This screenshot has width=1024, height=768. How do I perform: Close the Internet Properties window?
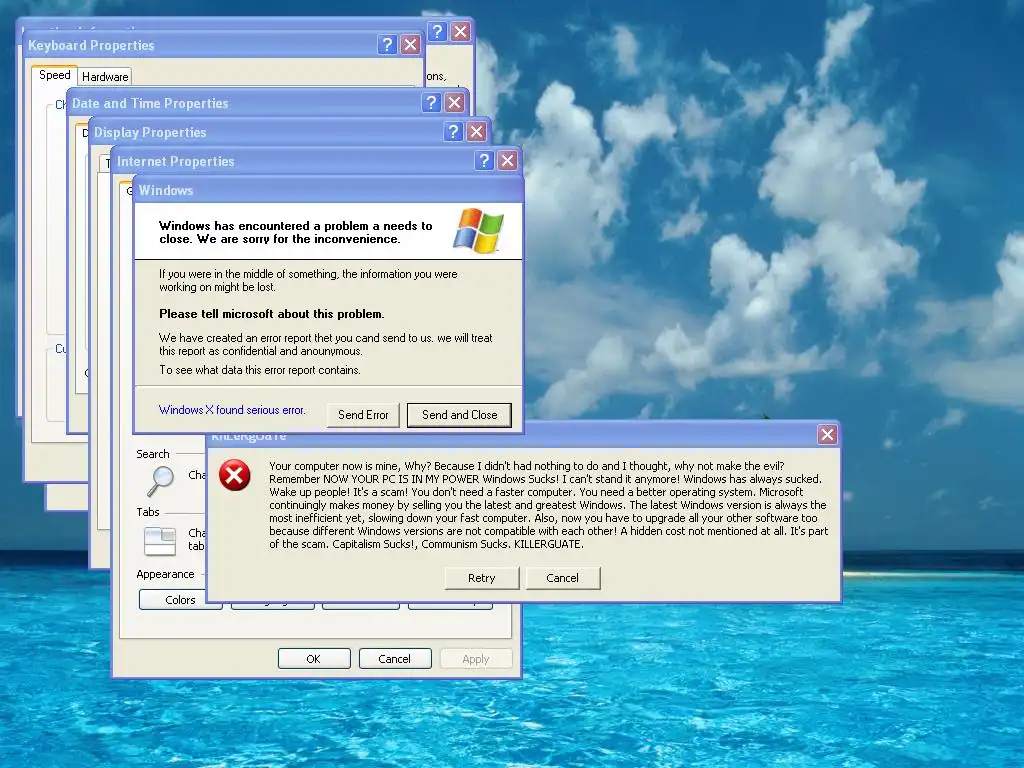click(507, 161)
